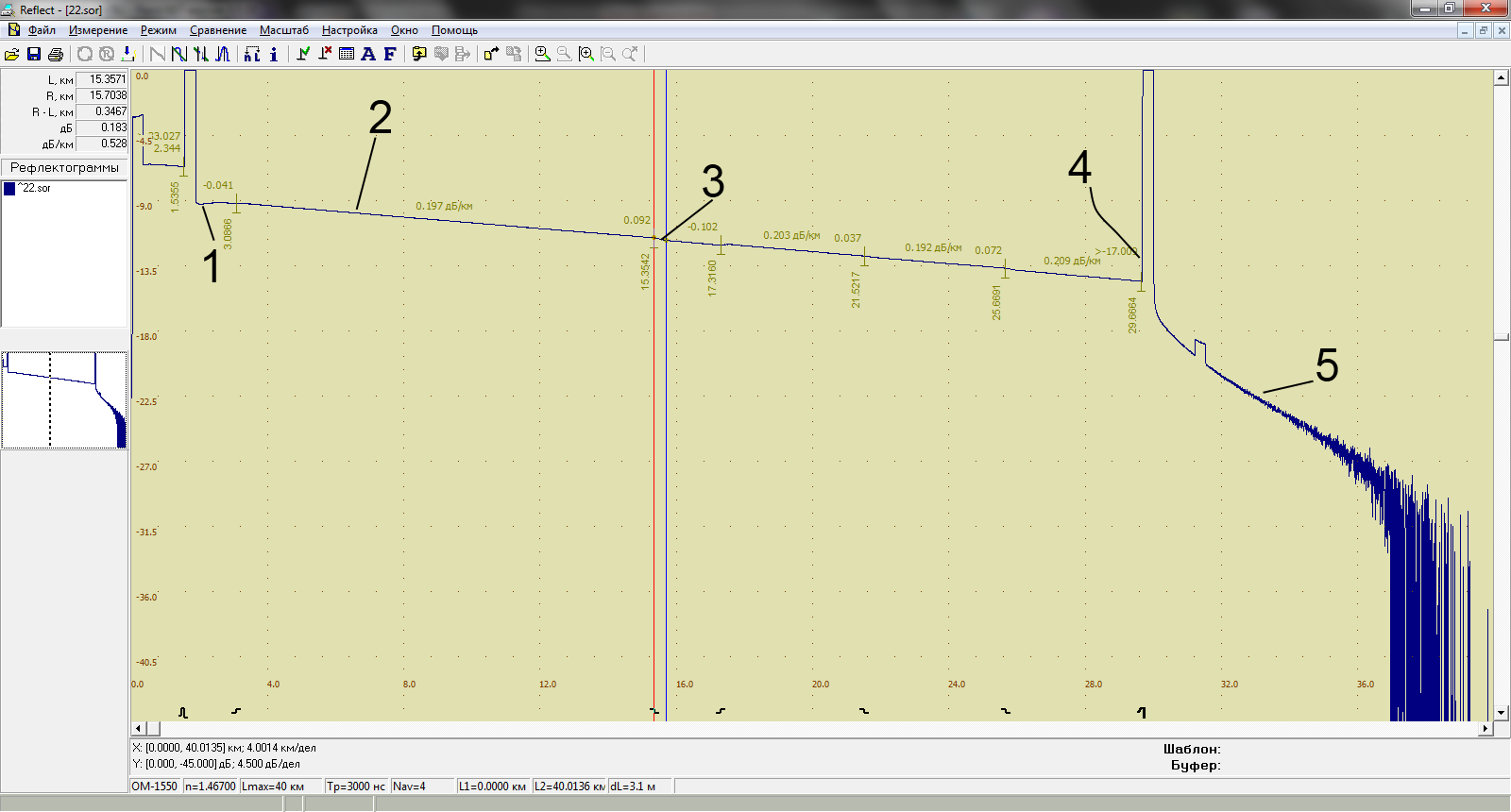Click the дБ value field 0.183

(101, 127)
